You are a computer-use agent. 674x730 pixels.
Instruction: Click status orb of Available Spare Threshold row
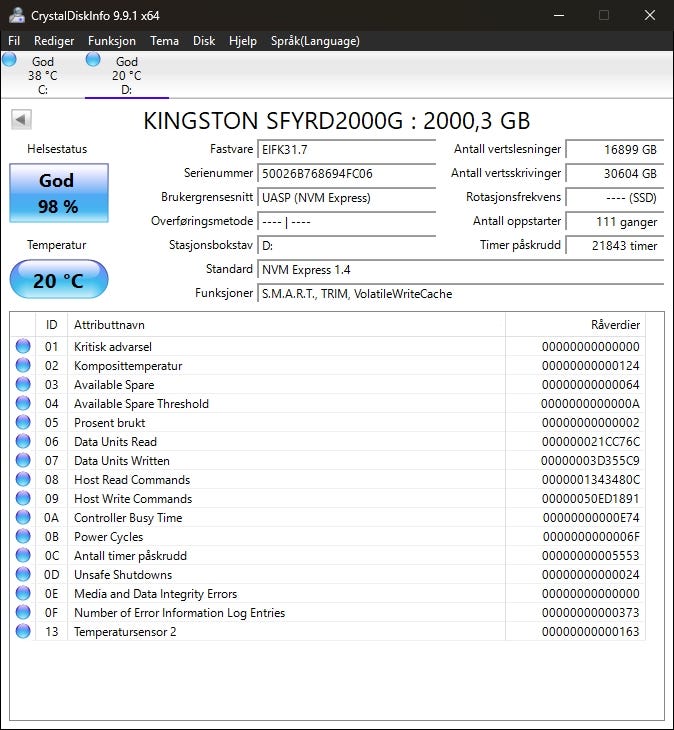click(x=23, y=403)
